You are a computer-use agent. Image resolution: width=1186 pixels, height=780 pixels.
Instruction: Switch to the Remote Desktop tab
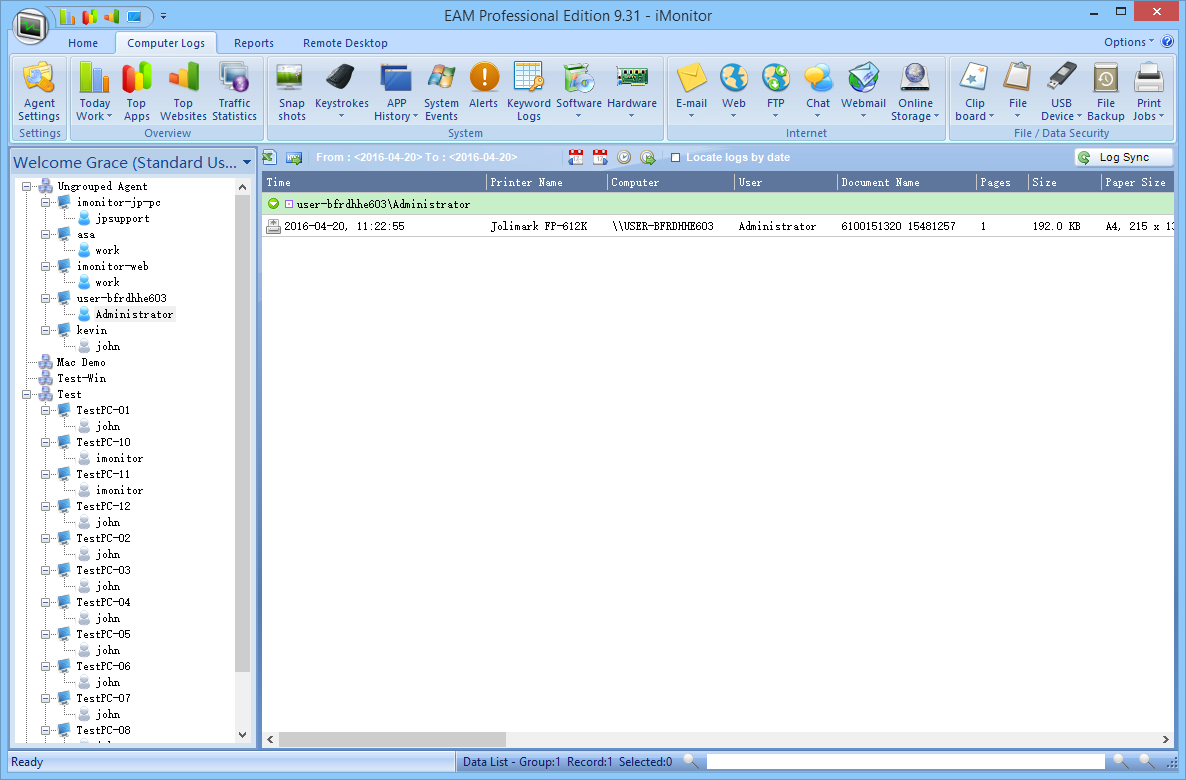coord(345,43)
